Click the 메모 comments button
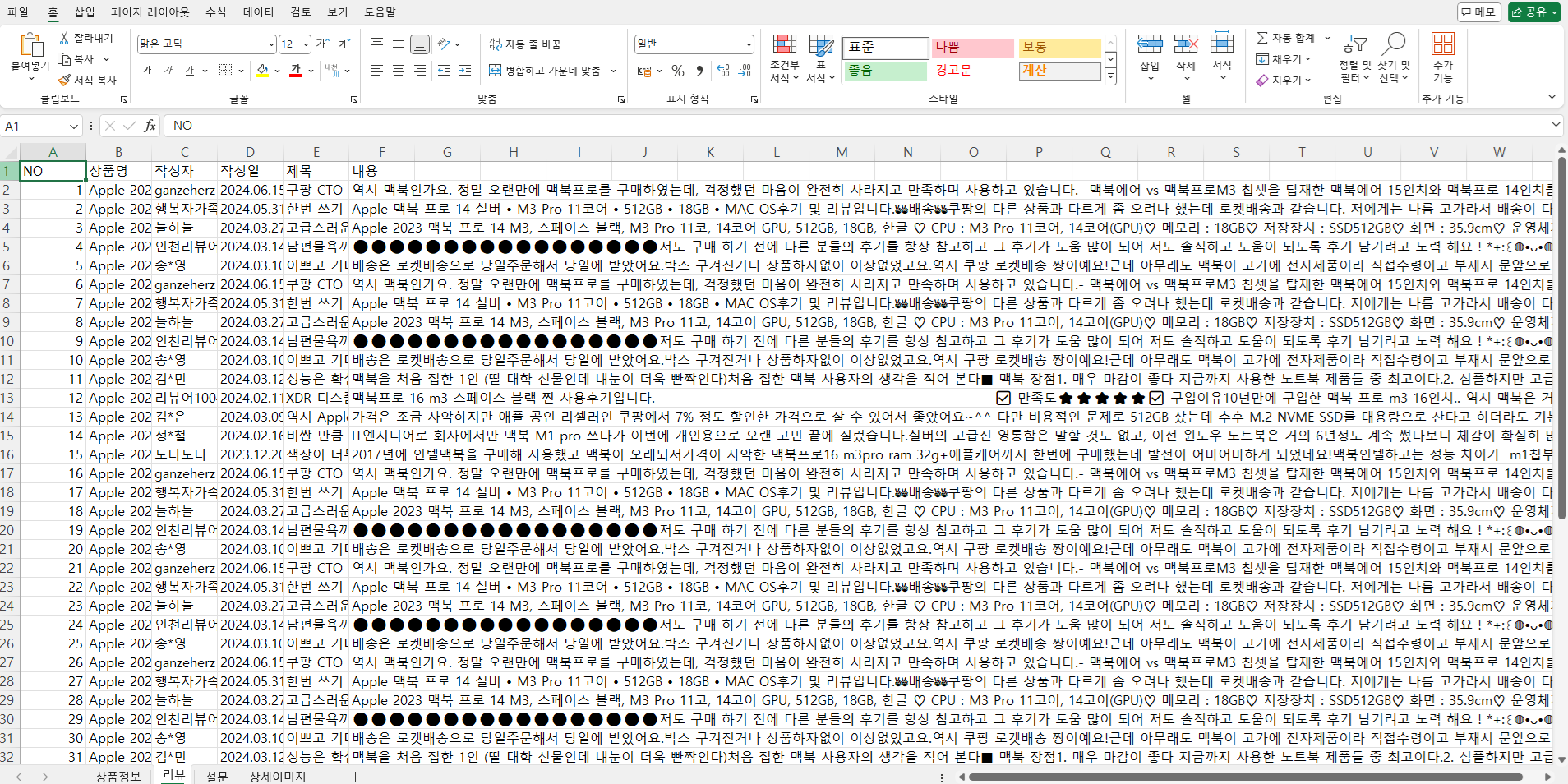This screenshot has width=1568, height=784. pyautogui.click(x=1479, y=12)
